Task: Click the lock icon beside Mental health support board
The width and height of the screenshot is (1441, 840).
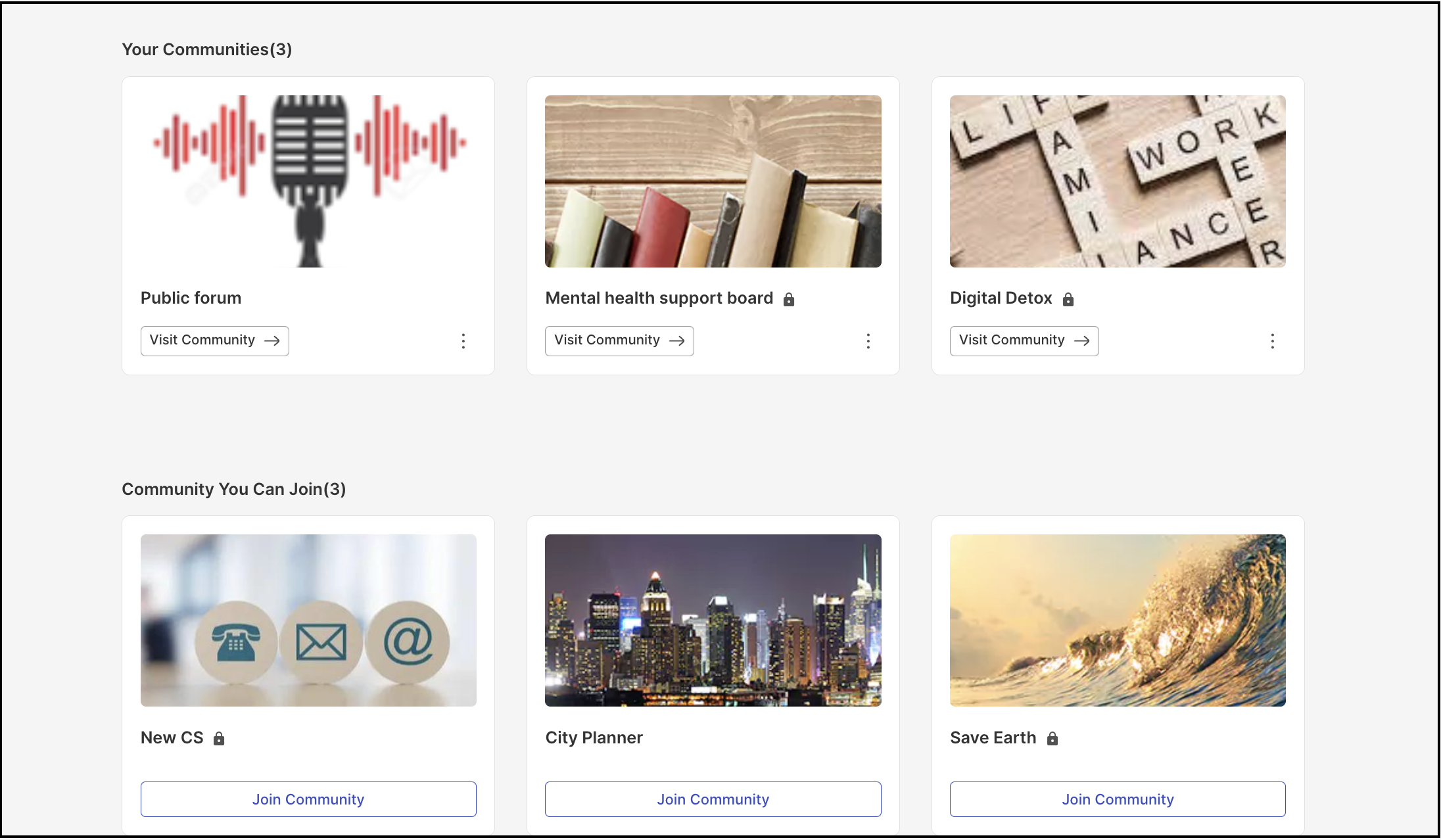Action: click(789, 300)
